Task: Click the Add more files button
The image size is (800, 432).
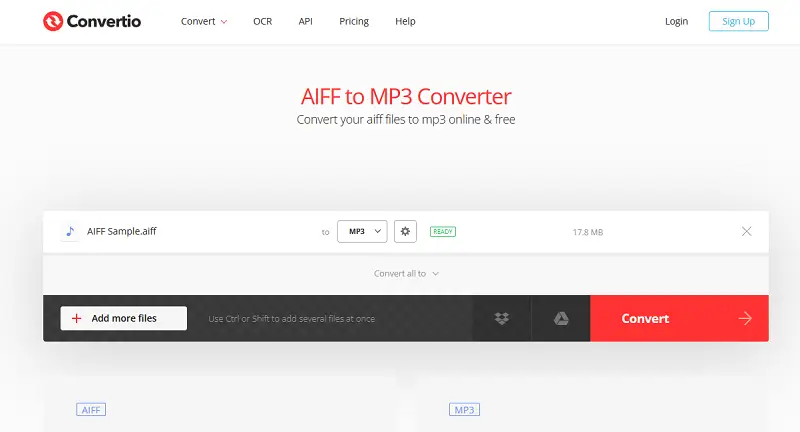Action: 123,318
